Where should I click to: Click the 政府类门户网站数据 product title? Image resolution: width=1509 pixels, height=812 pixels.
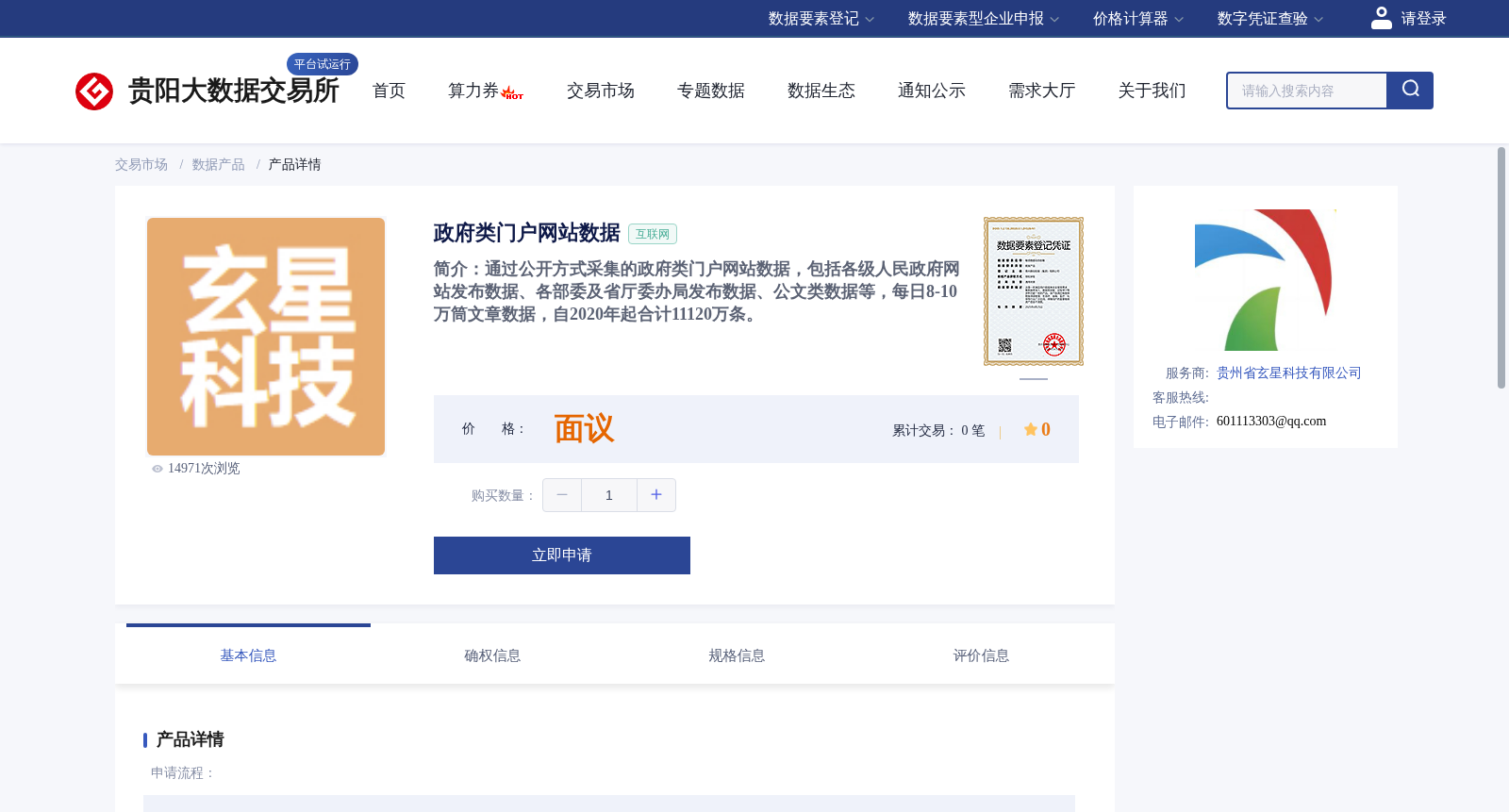526,233
